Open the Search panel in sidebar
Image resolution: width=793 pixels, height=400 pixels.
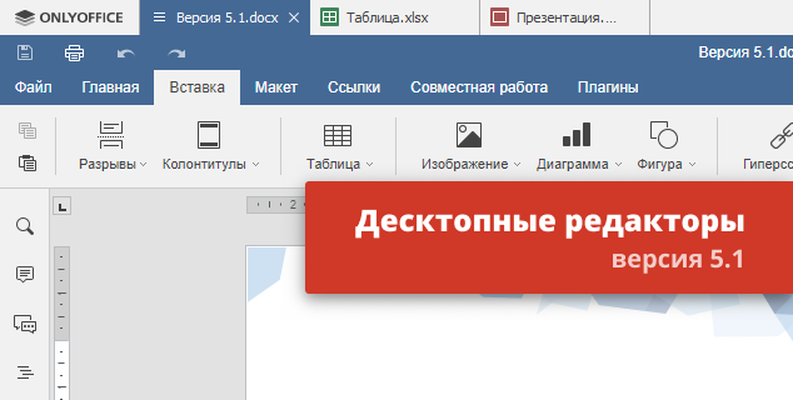pyautogui.click(x=25, y=226)
